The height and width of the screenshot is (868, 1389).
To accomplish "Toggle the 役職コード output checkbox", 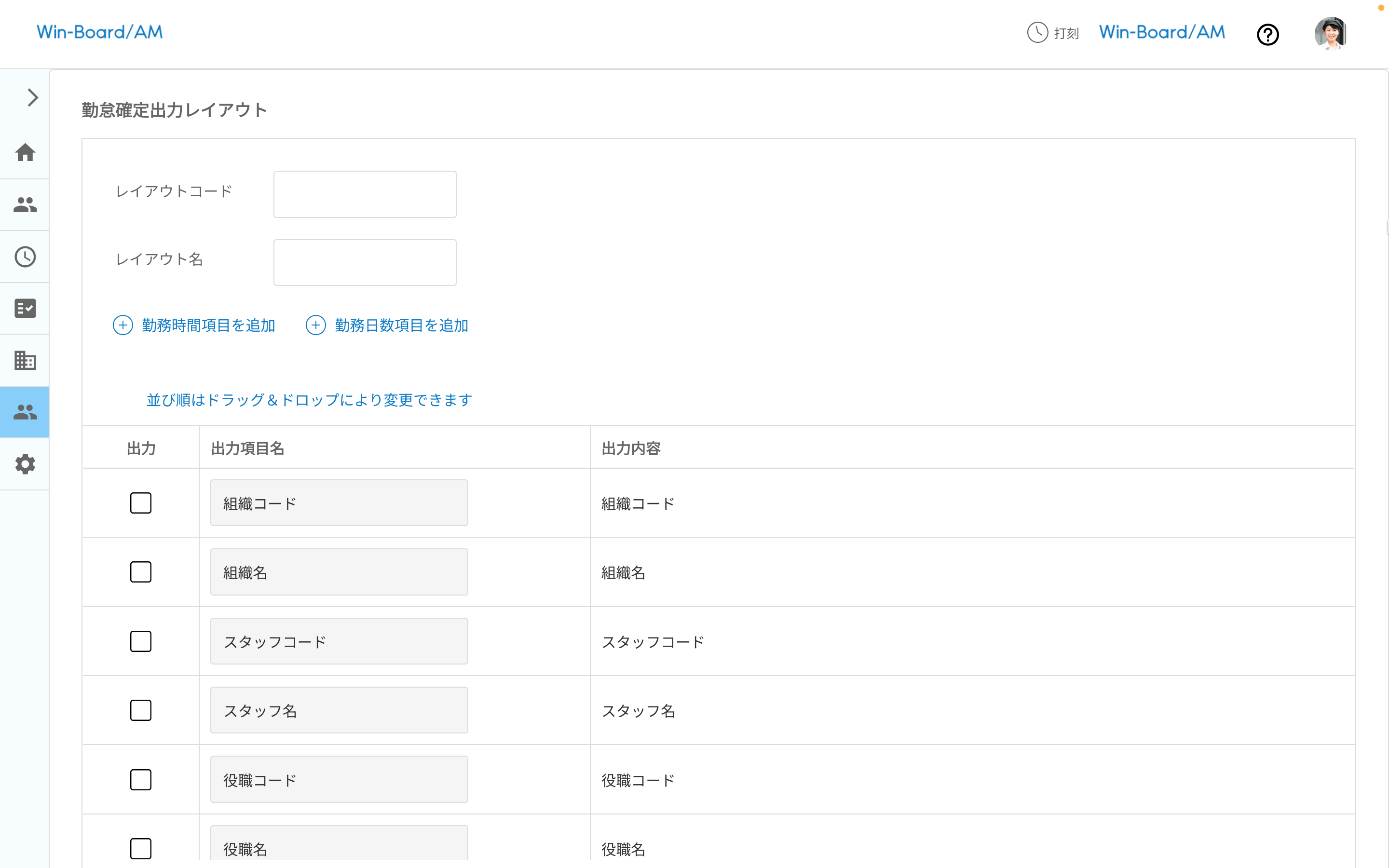I will point(141,779).
